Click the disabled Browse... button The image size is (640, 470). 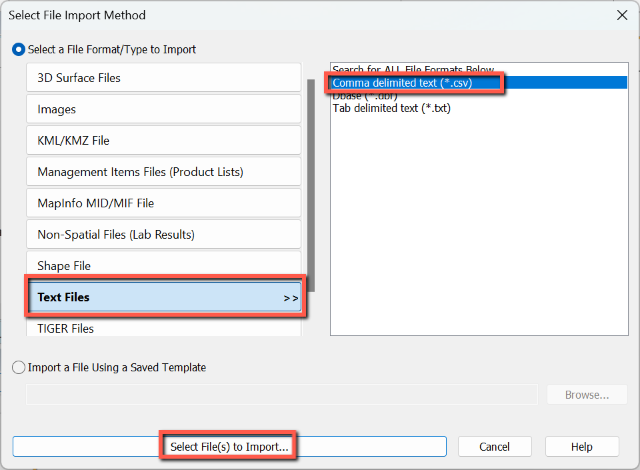pos(587,395)
